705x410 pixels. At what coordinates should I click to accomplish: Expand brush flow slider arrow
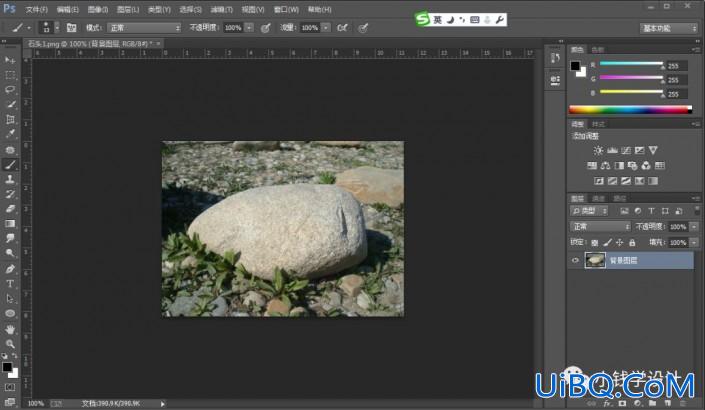[x=326, y=28]
